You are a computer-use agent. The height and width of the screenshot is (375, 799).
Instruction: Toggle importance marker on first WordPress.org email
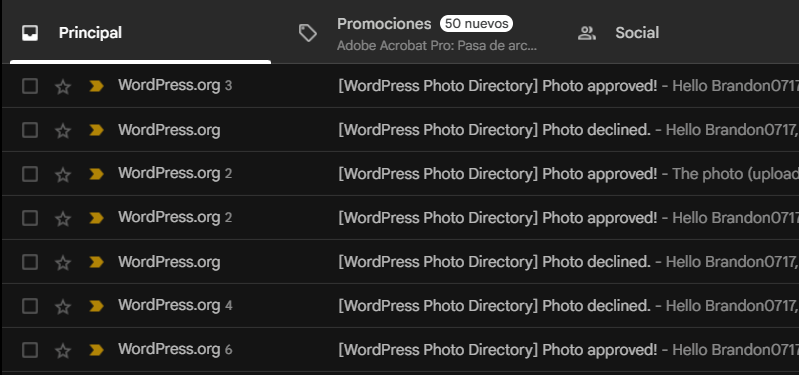pos(96,87)
